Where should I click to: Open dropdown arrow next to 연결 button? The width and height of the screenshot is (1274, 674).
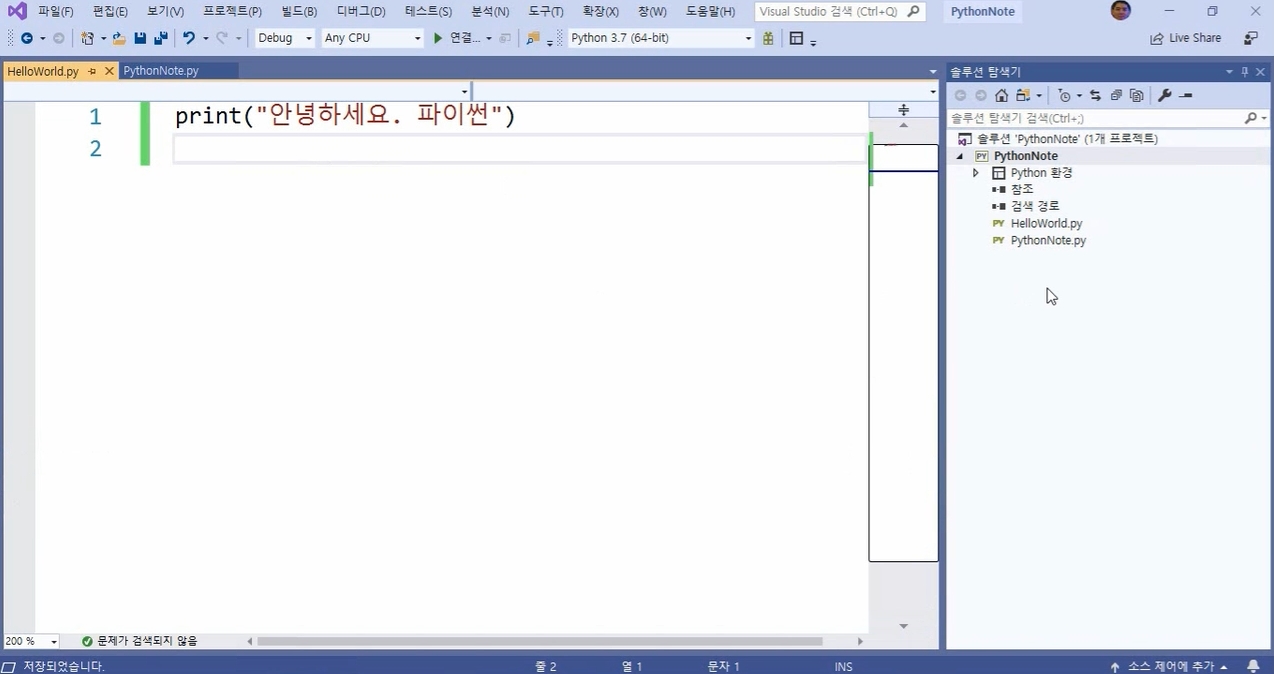tap(488, 38)
